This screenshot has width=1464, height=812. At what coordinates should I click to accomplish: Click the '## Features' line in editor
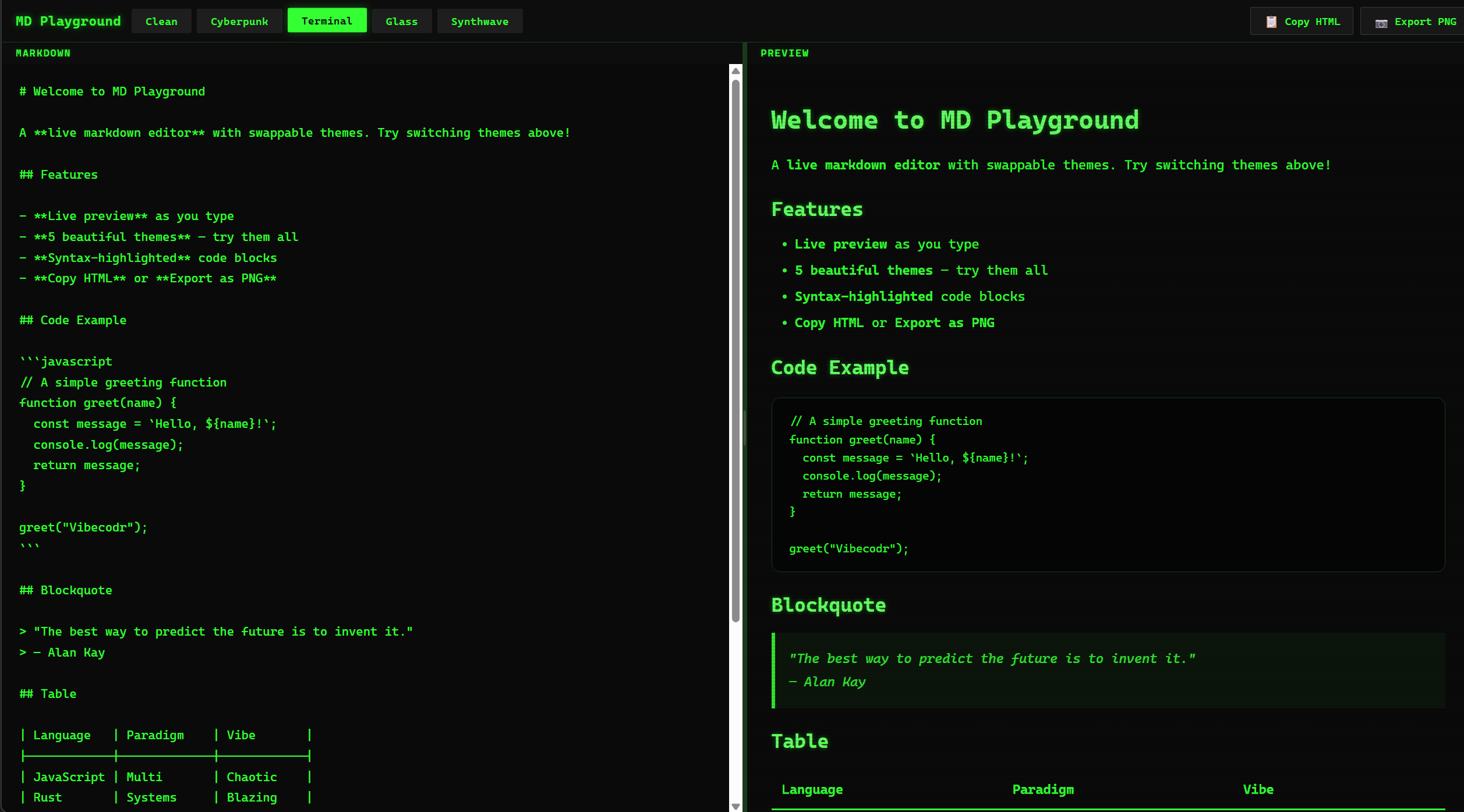58,175
